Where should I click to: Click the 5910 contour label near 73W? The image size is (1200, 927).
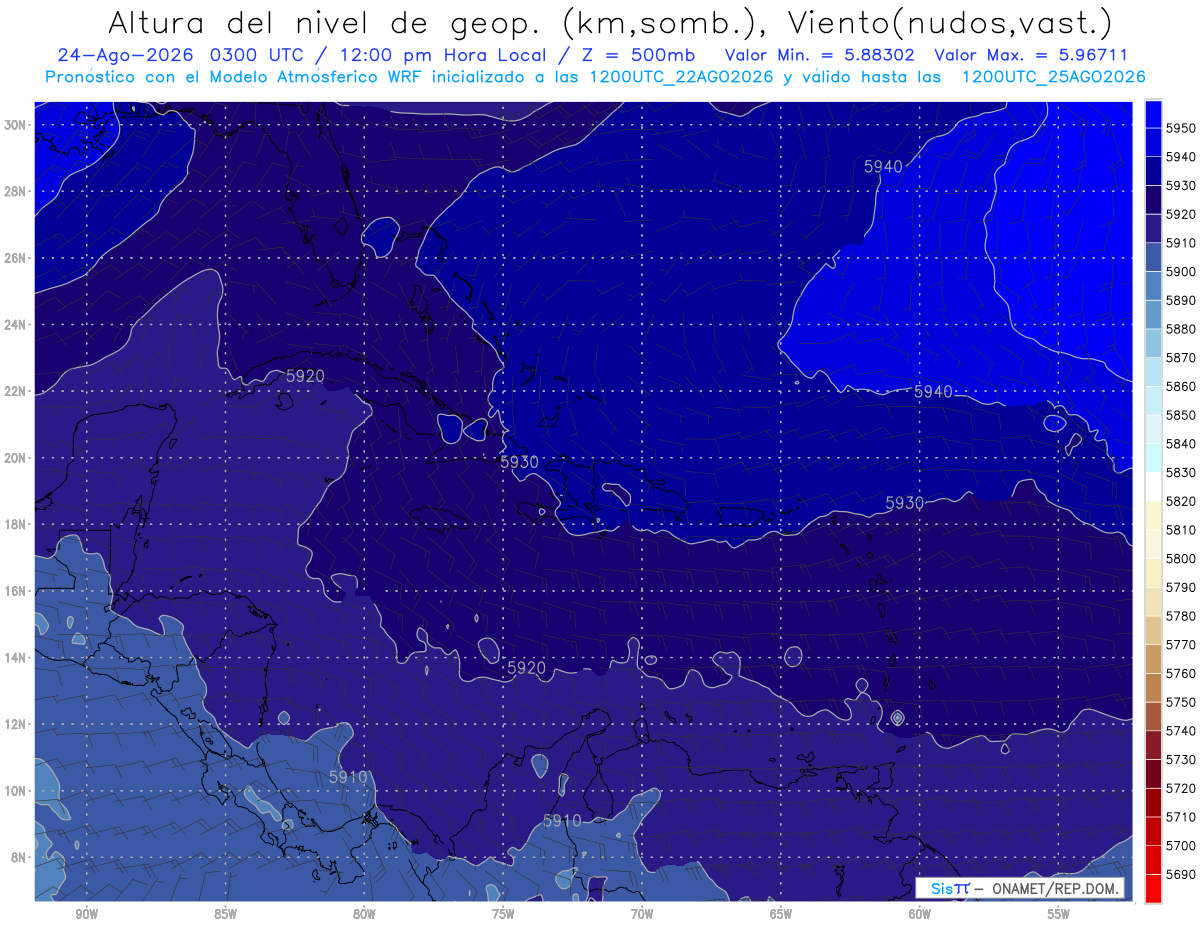click(562, 820)
